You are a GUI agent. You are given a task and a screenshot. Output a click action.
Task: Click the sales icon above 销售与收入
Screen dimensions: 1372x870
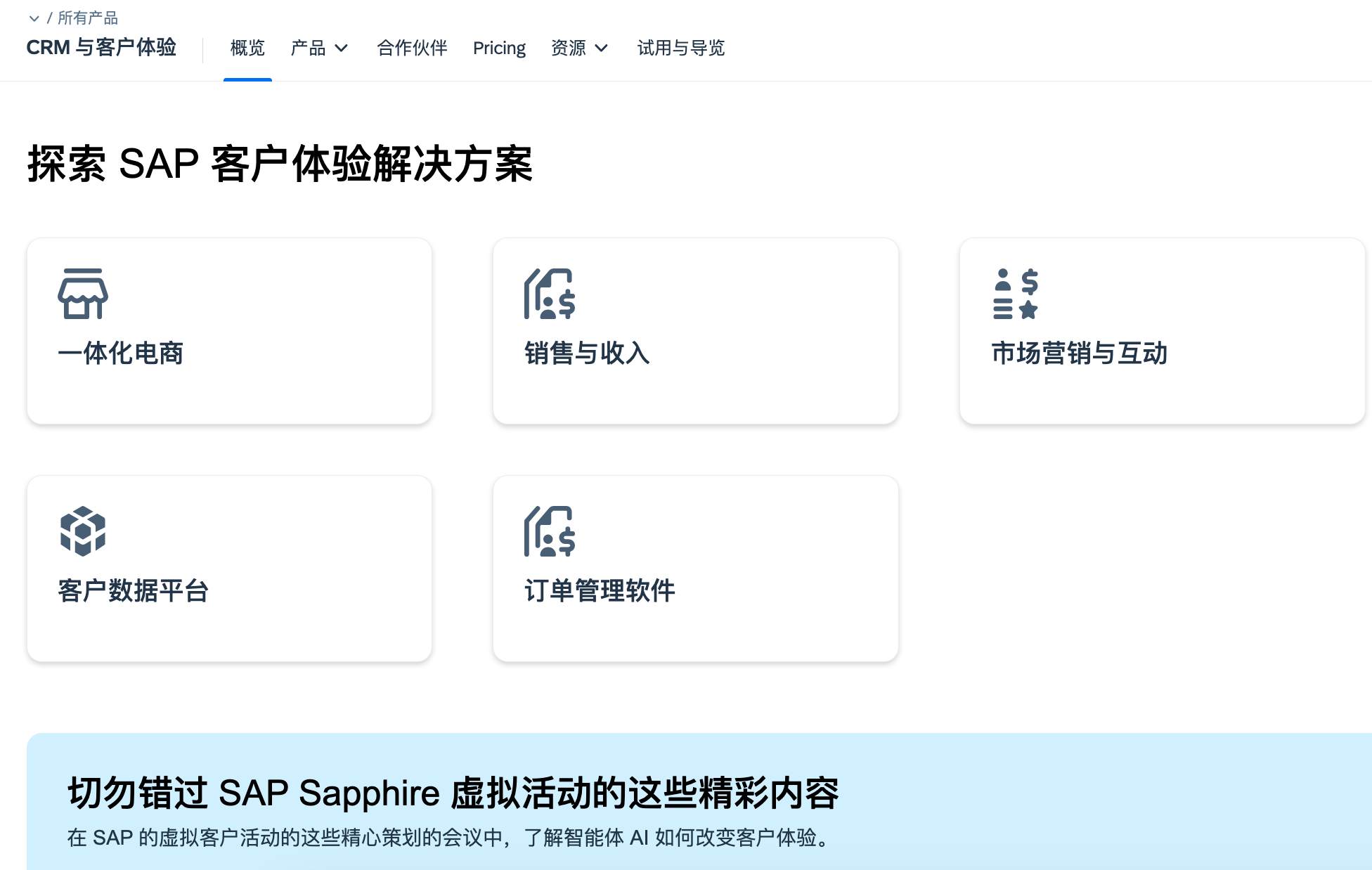pos(550,294)
